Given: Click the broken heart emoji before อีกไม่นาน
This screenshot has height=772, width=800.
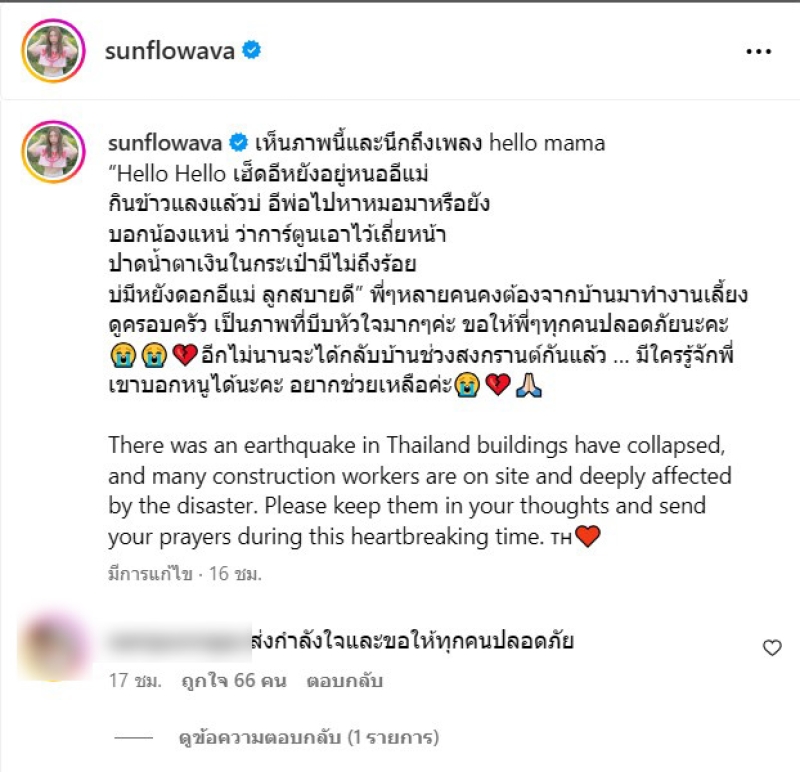Looking at the screenshot, I should pos(185,355).
